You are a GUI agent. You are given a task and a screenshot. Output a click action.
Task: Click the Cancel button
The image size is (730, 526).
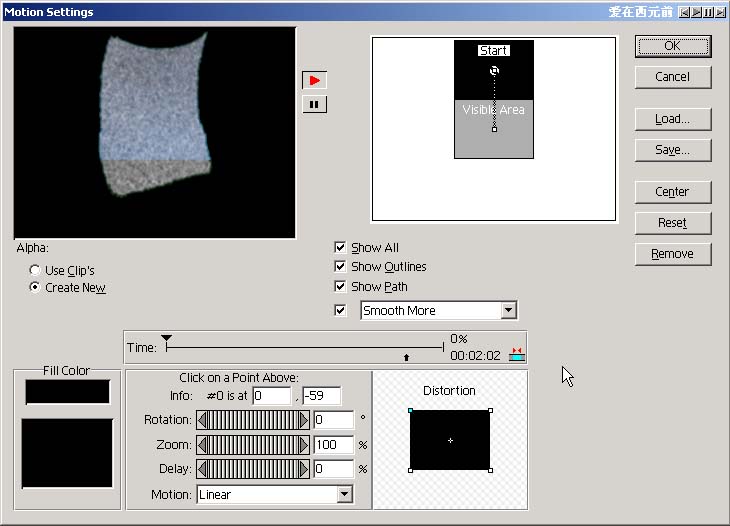tap(673, 77)
